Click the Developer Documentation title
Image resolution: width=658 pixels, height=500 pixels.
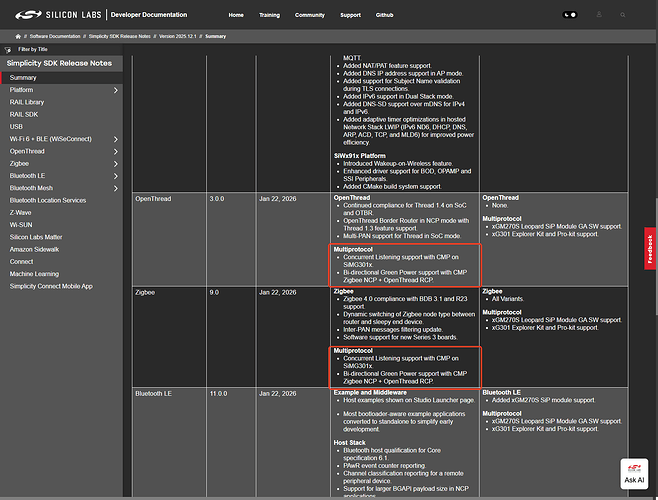149,15
